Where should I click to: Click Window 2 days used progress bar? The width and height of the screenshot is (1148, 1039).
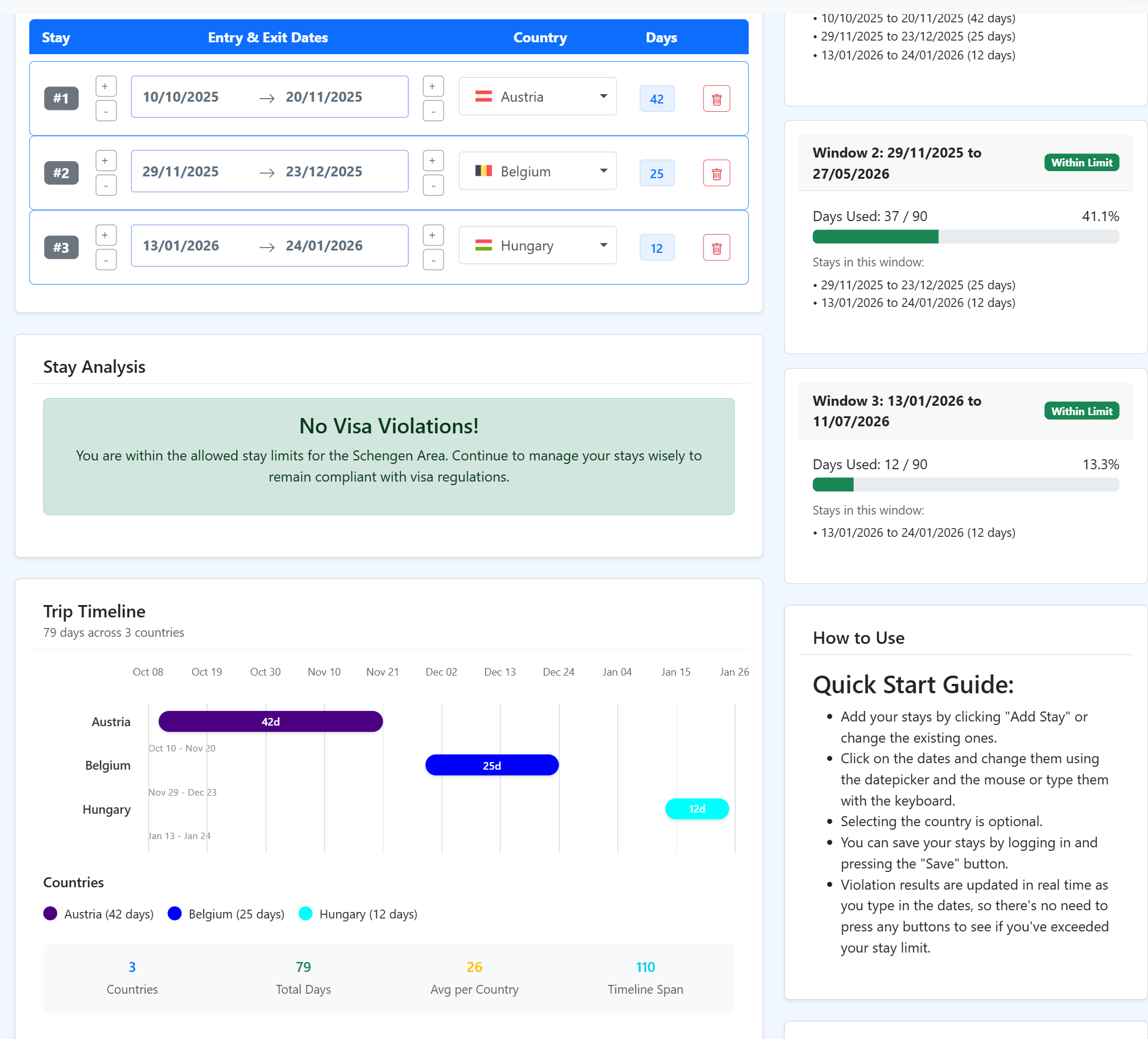click(965, 237)
